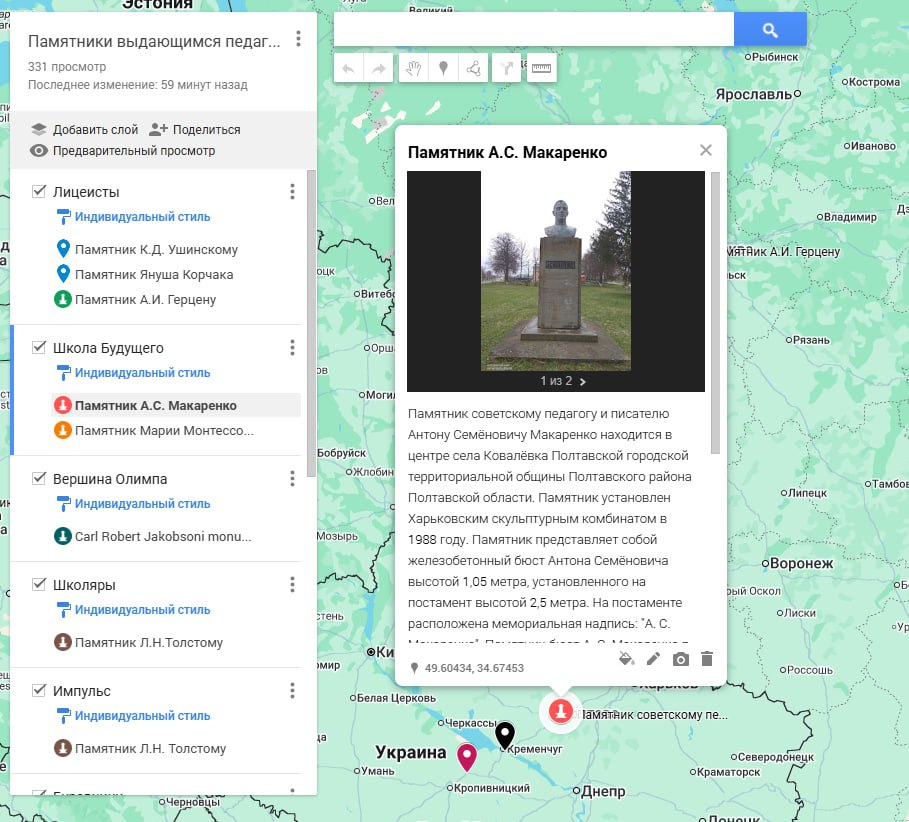Open the map title options menu
This screenshot has height=822, width=909.
coord(298,40)
